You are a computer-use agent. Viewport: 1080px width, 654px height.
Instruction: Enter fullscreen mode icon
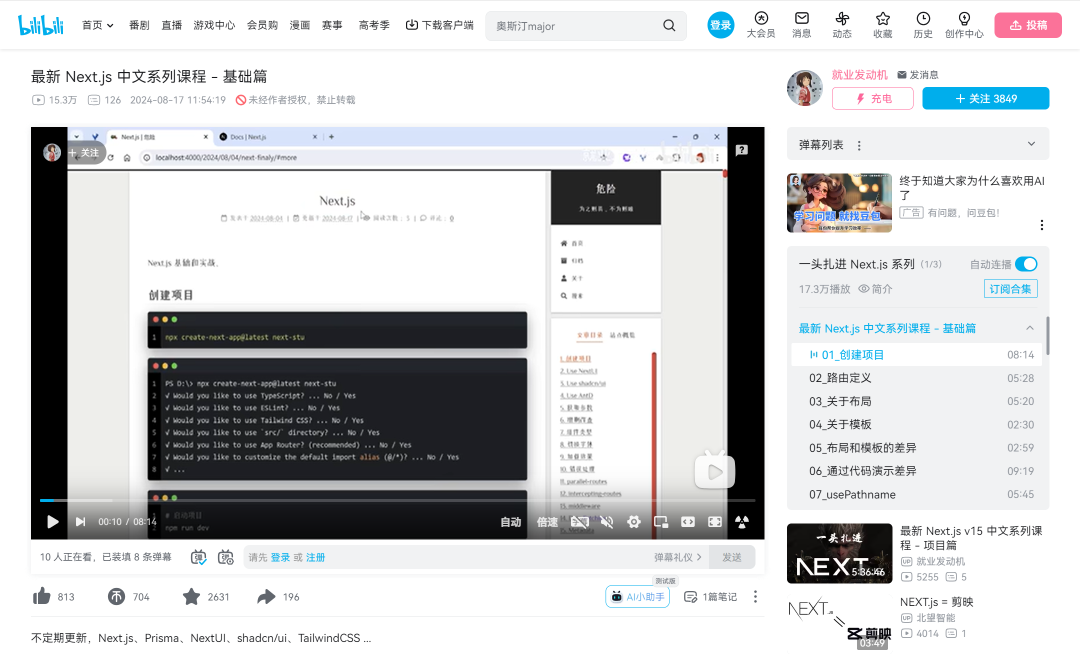click(x=715, y=522)
